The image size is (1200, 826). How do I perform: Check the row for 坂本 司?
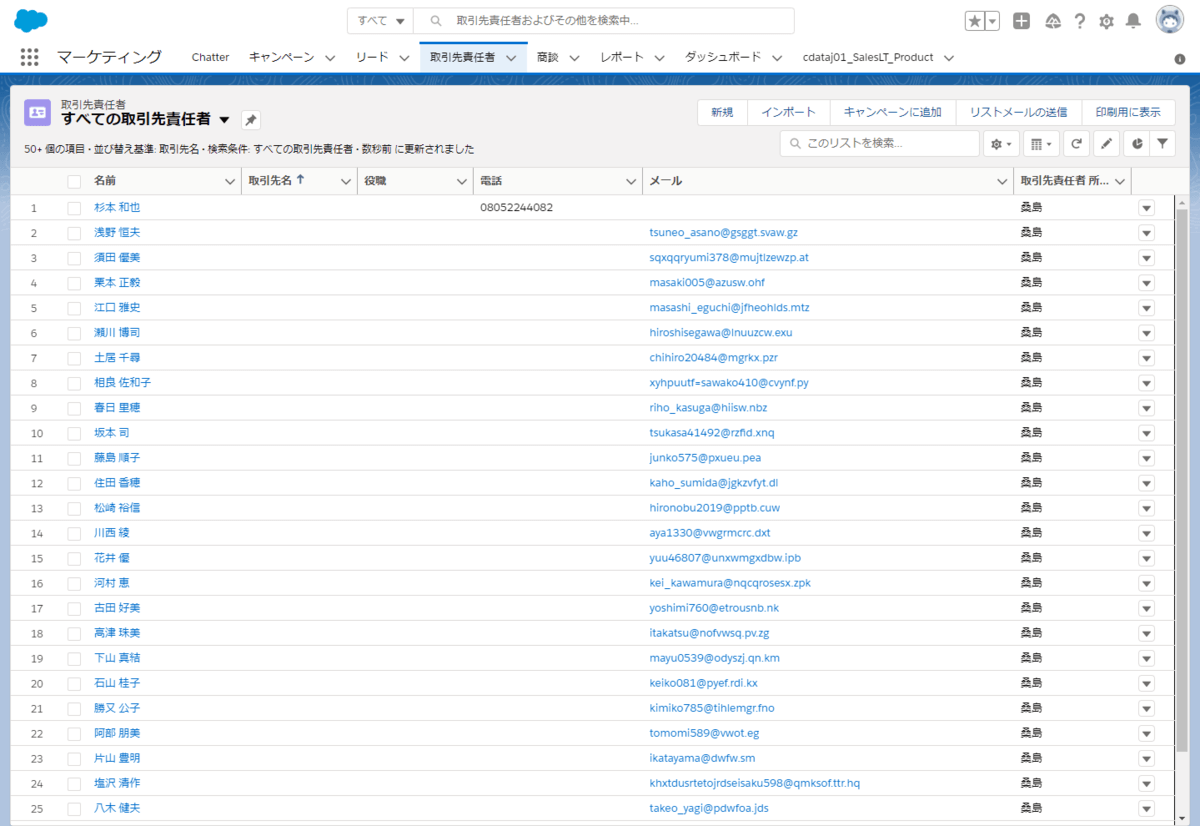74,433
